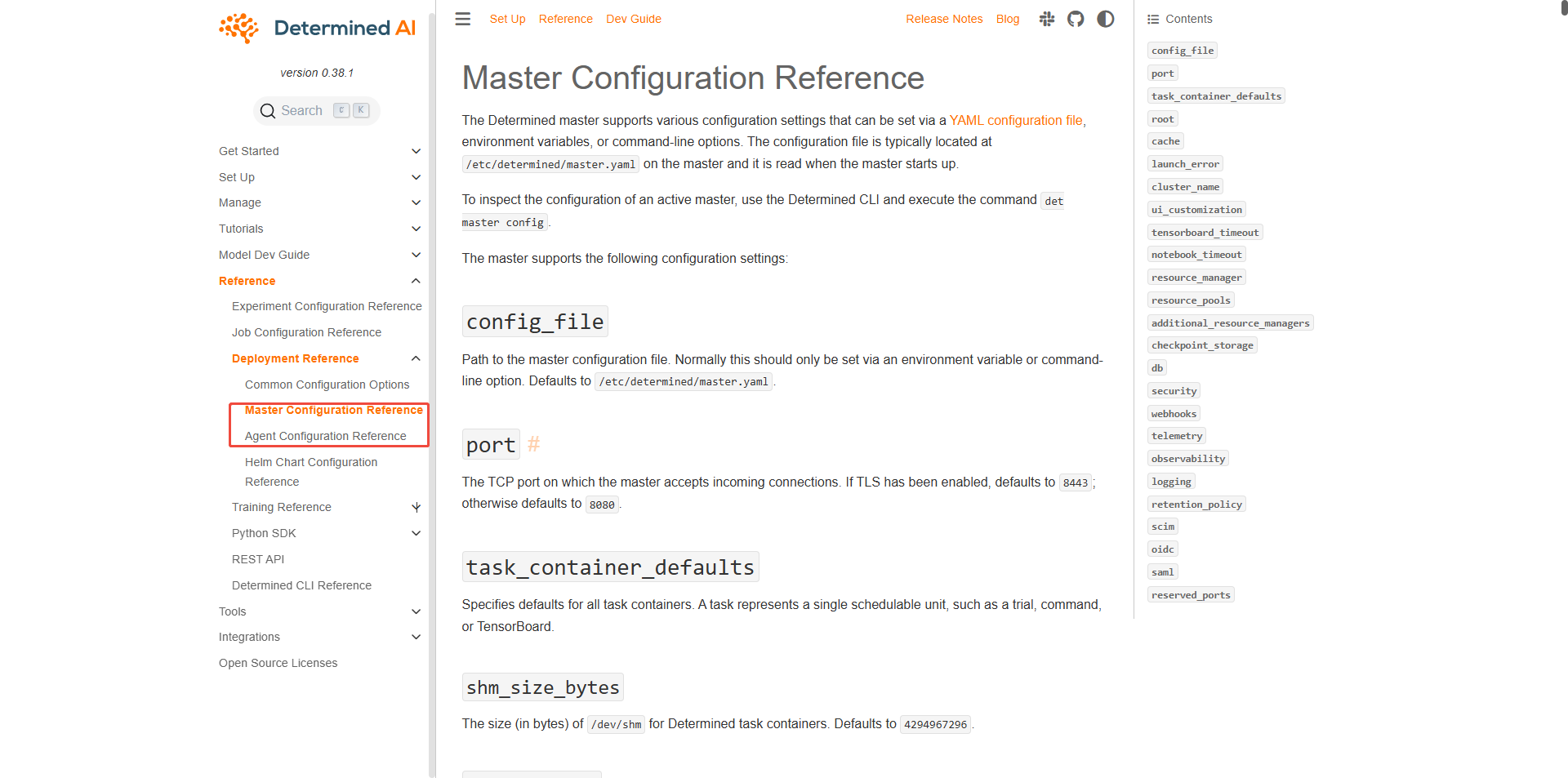Image resolution: width=1568 pixels, height=778 pixels.
Task: Collapse the Deployment Reference chevron
Action: point(416,358)
